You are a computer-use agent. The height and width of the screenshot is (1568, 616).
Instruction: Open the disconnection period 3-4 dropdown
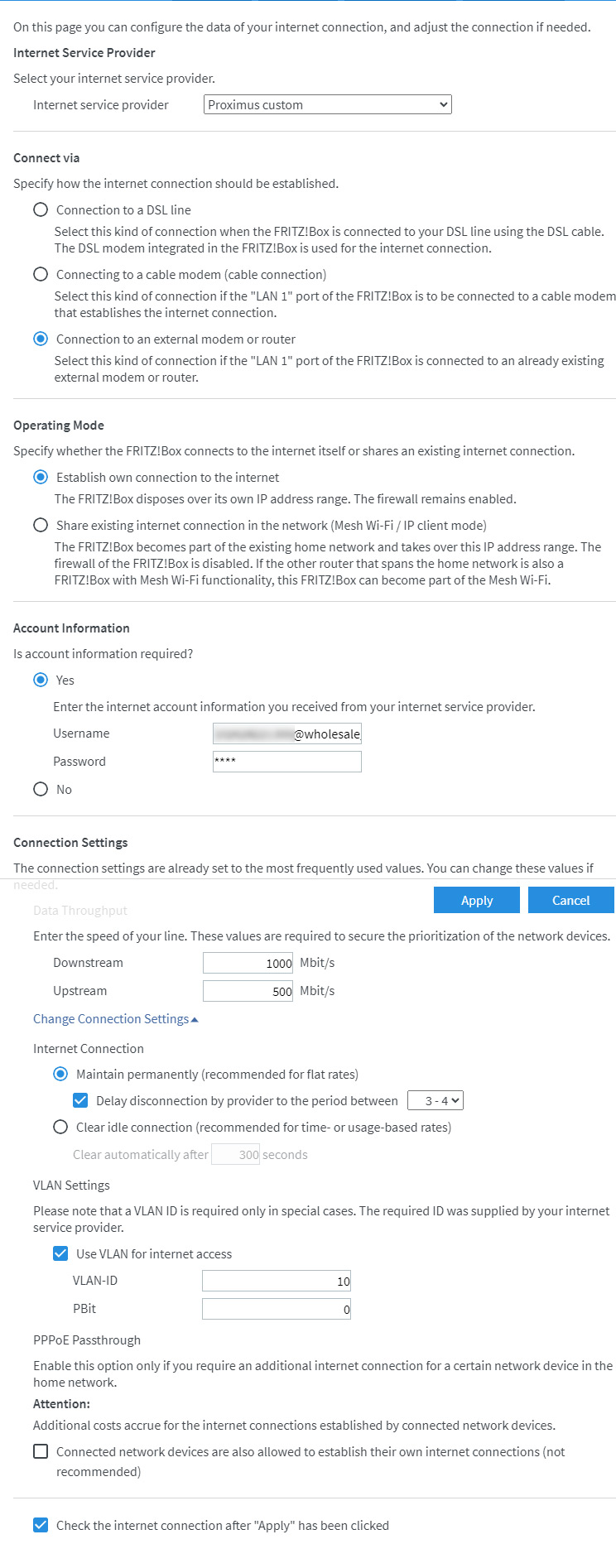pos(435,1101)
